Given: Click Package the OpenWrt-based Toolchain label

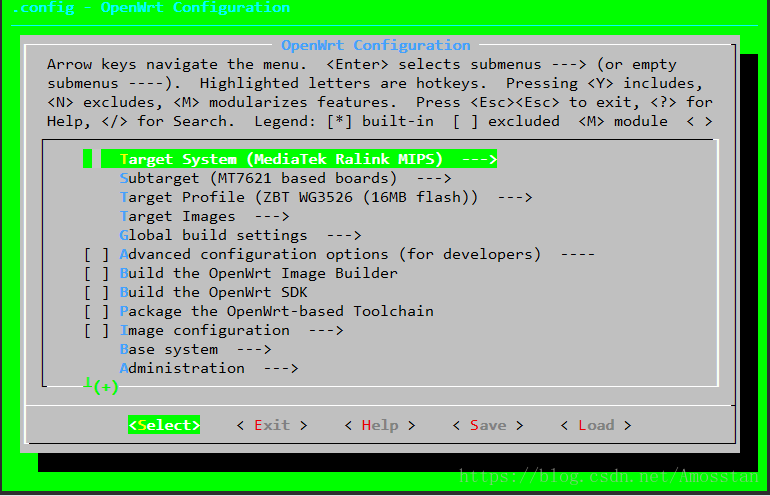Looking at the screenshot, I should (276, 312).
